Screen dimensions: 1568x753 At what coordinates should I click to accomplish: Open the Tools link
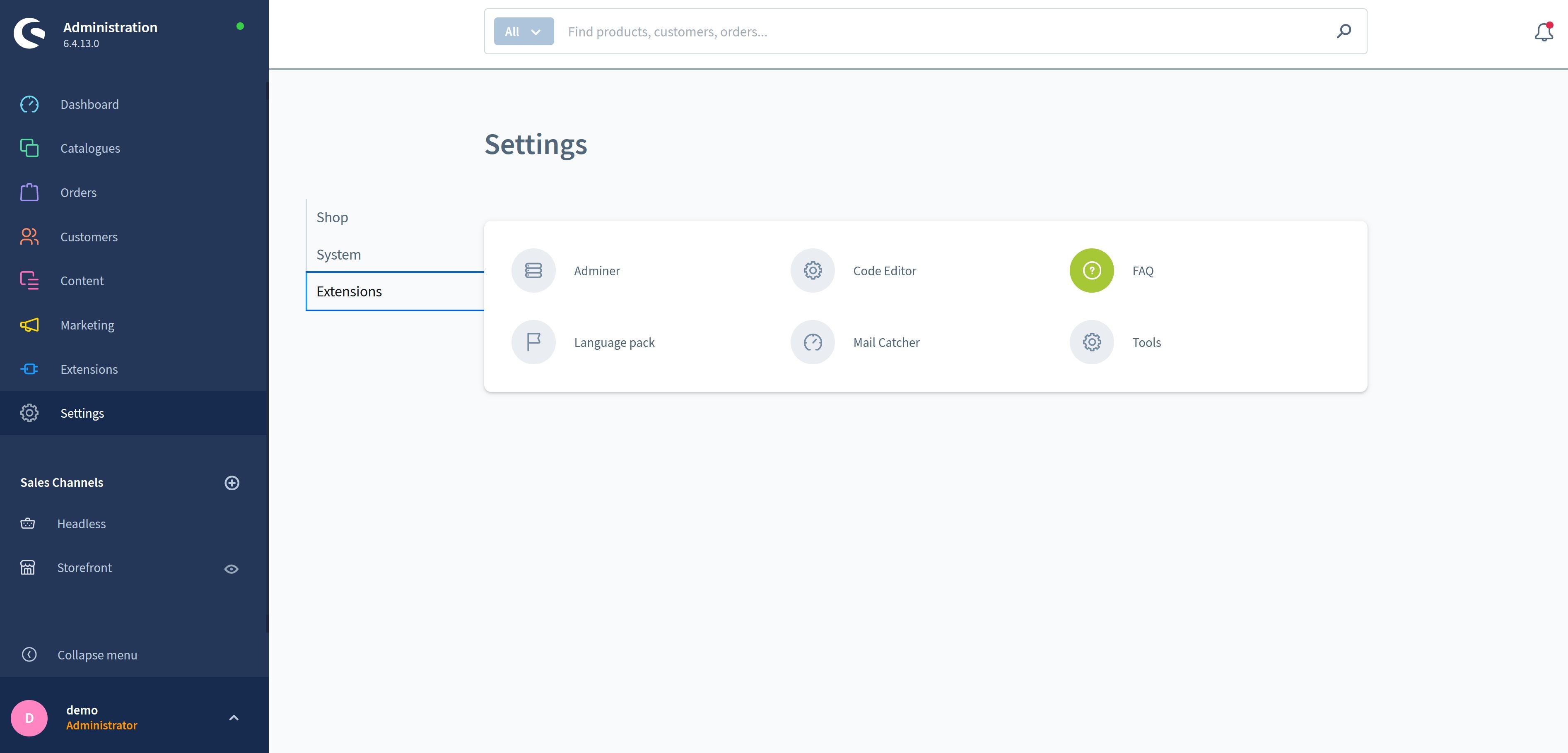pyautogui.click(x=1146, y=342)
